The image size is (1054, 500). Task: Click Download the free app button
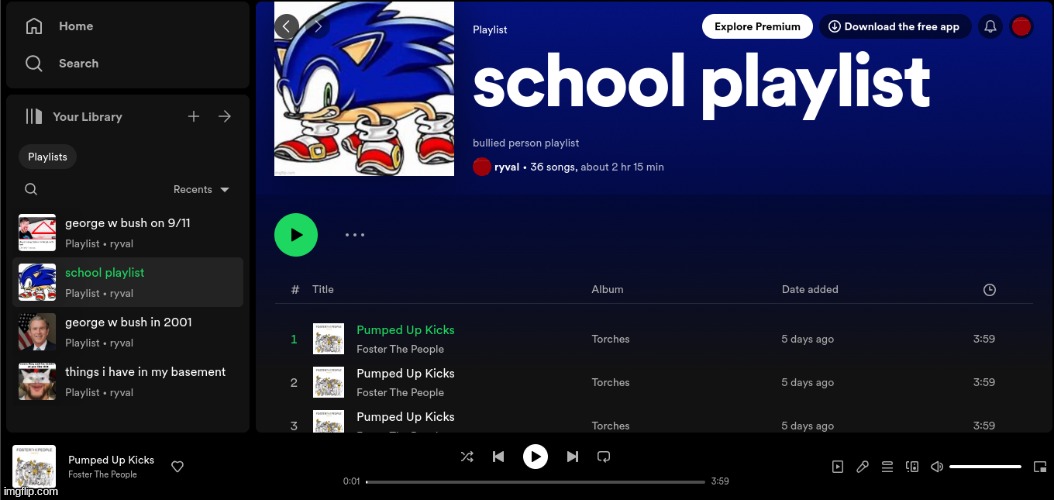pos(894,27)
